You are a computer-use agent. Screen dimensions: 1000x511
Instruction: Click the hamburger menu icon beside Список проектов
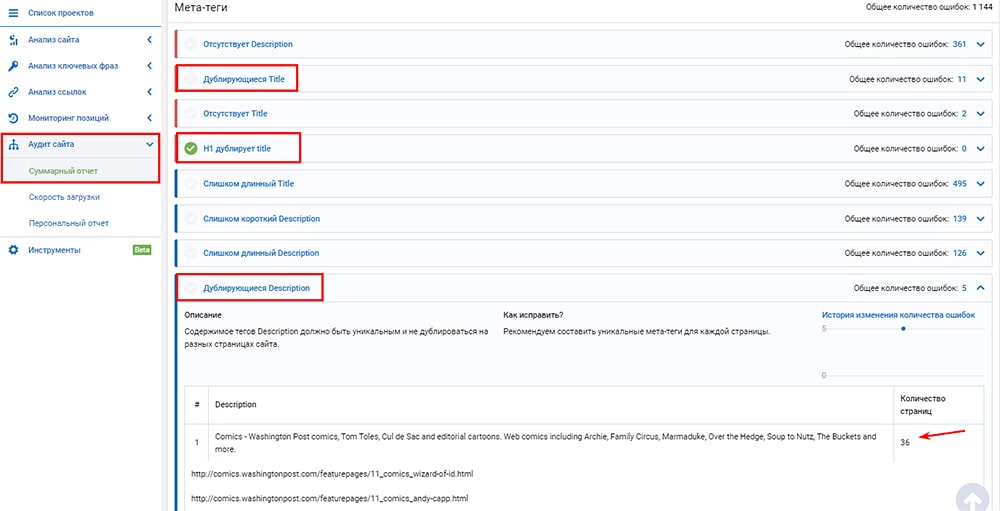[x=14, y=13]
